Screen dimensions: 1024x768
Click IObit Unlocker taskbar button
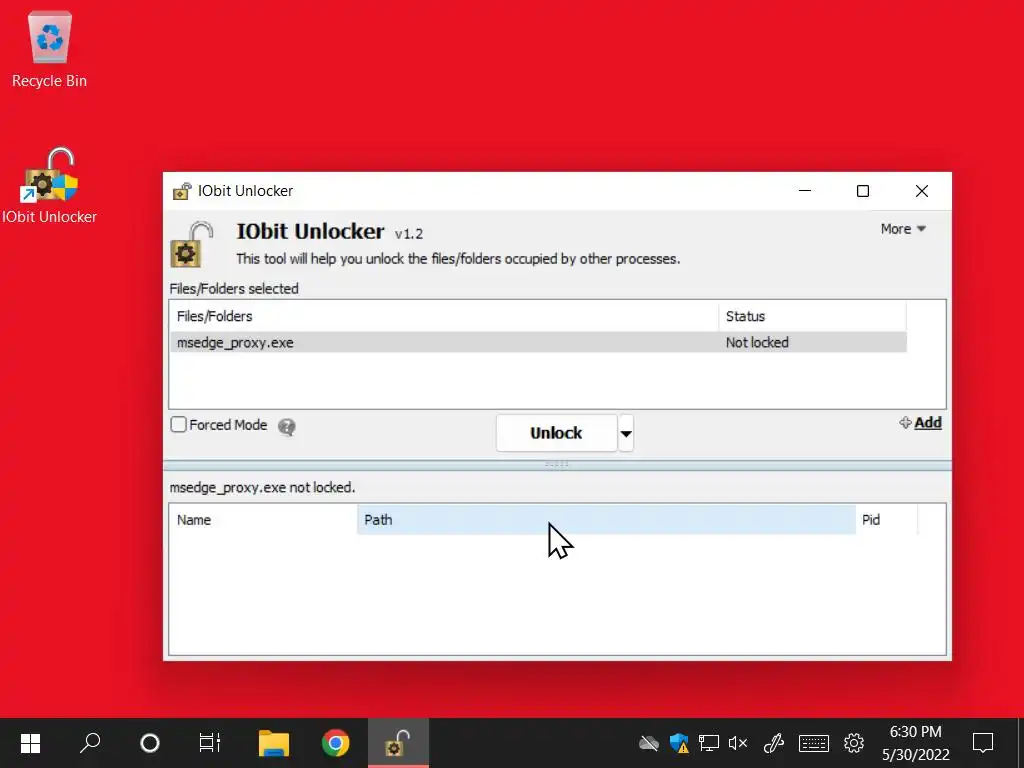398,743
